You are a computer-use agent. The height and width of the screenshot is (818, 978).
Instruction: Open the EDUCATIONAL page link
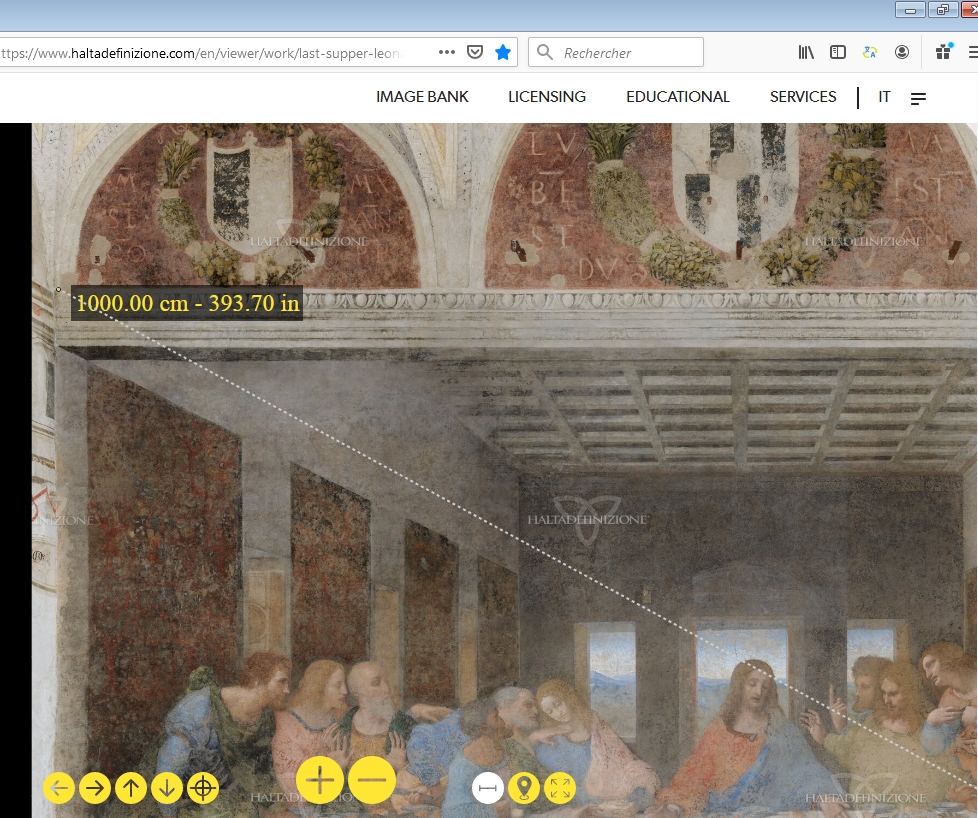[x=678, y=97]
